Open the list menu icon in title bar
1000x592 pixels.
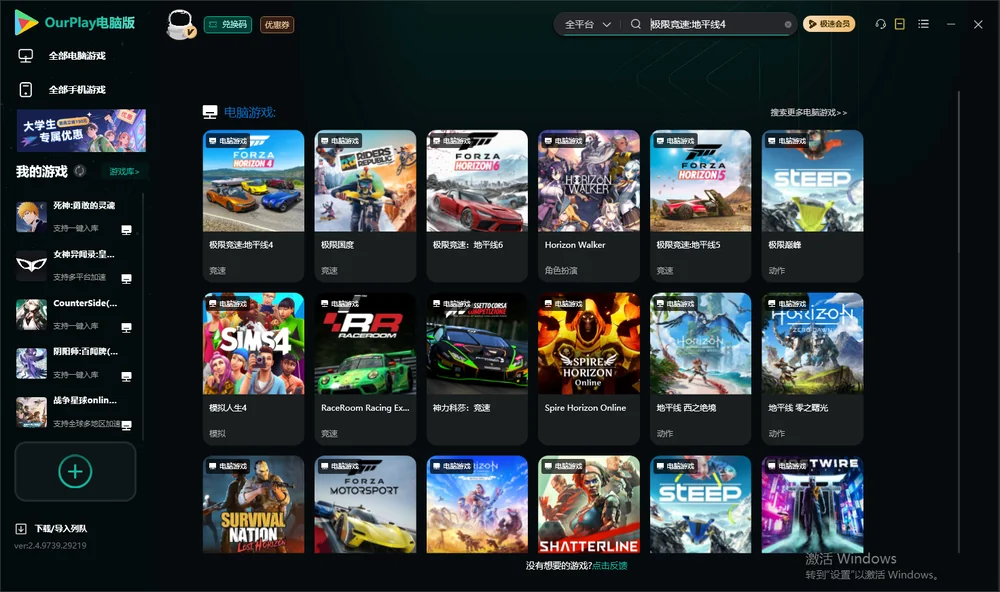click(923, 24)
